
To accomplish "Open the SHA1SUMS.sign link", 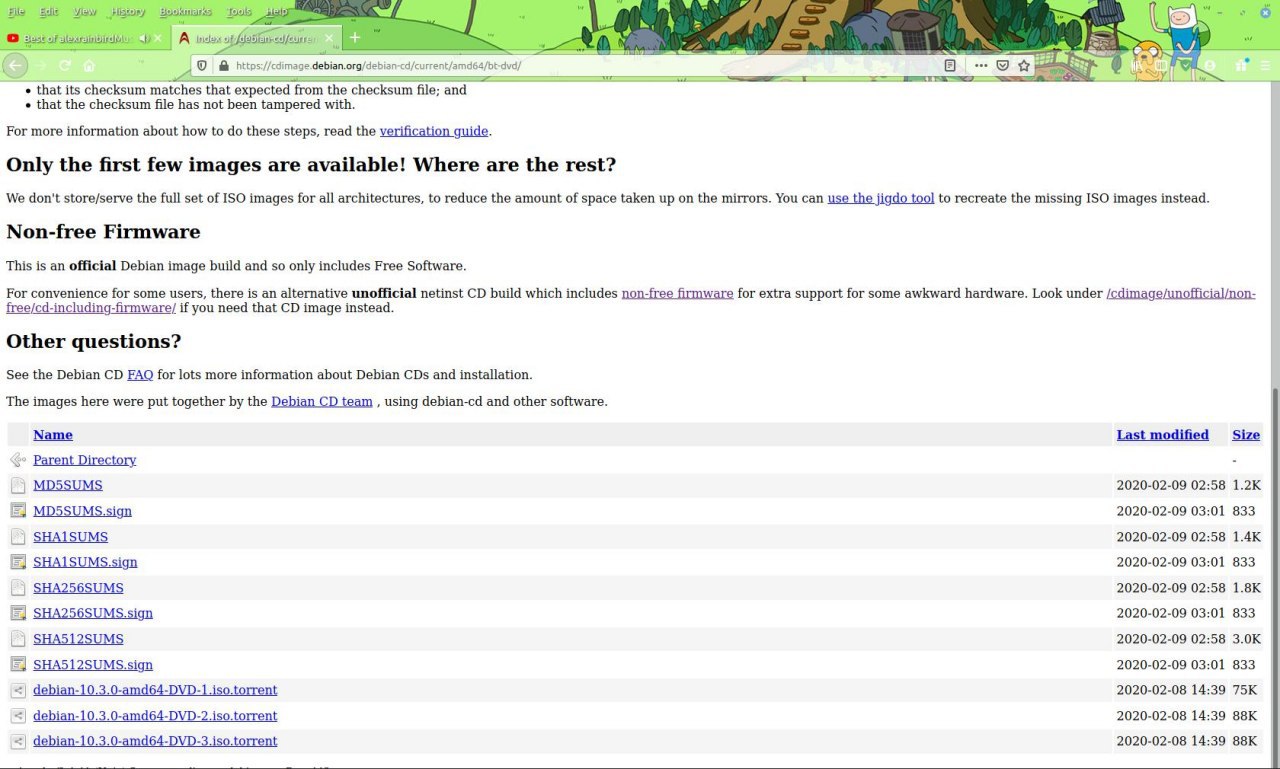I will [x=85, y=562].
